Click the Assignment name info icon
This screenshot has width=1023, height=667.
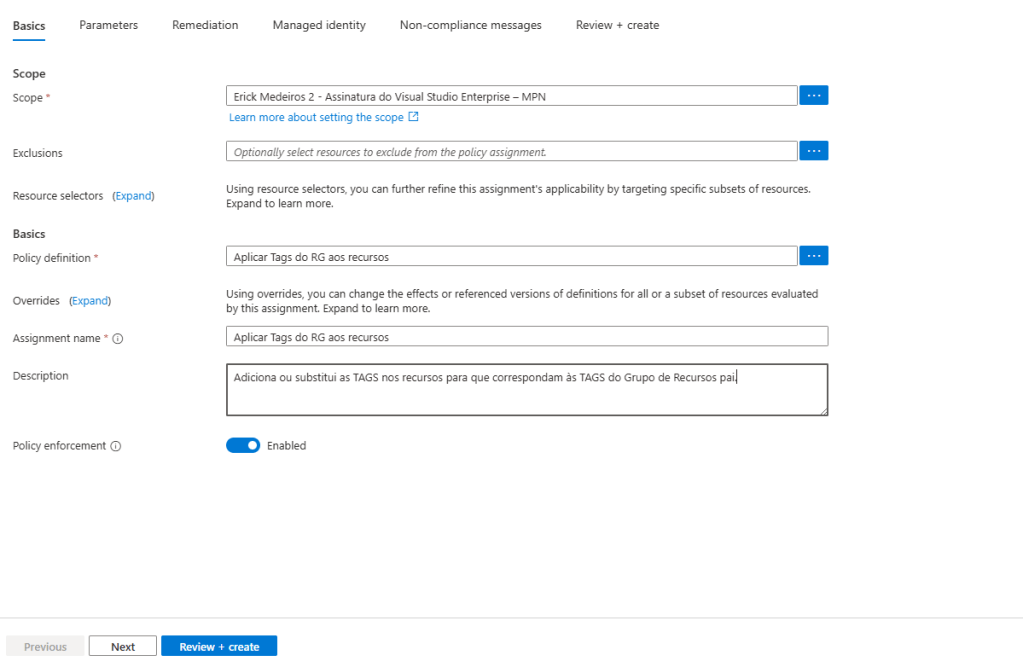point(118,339)
